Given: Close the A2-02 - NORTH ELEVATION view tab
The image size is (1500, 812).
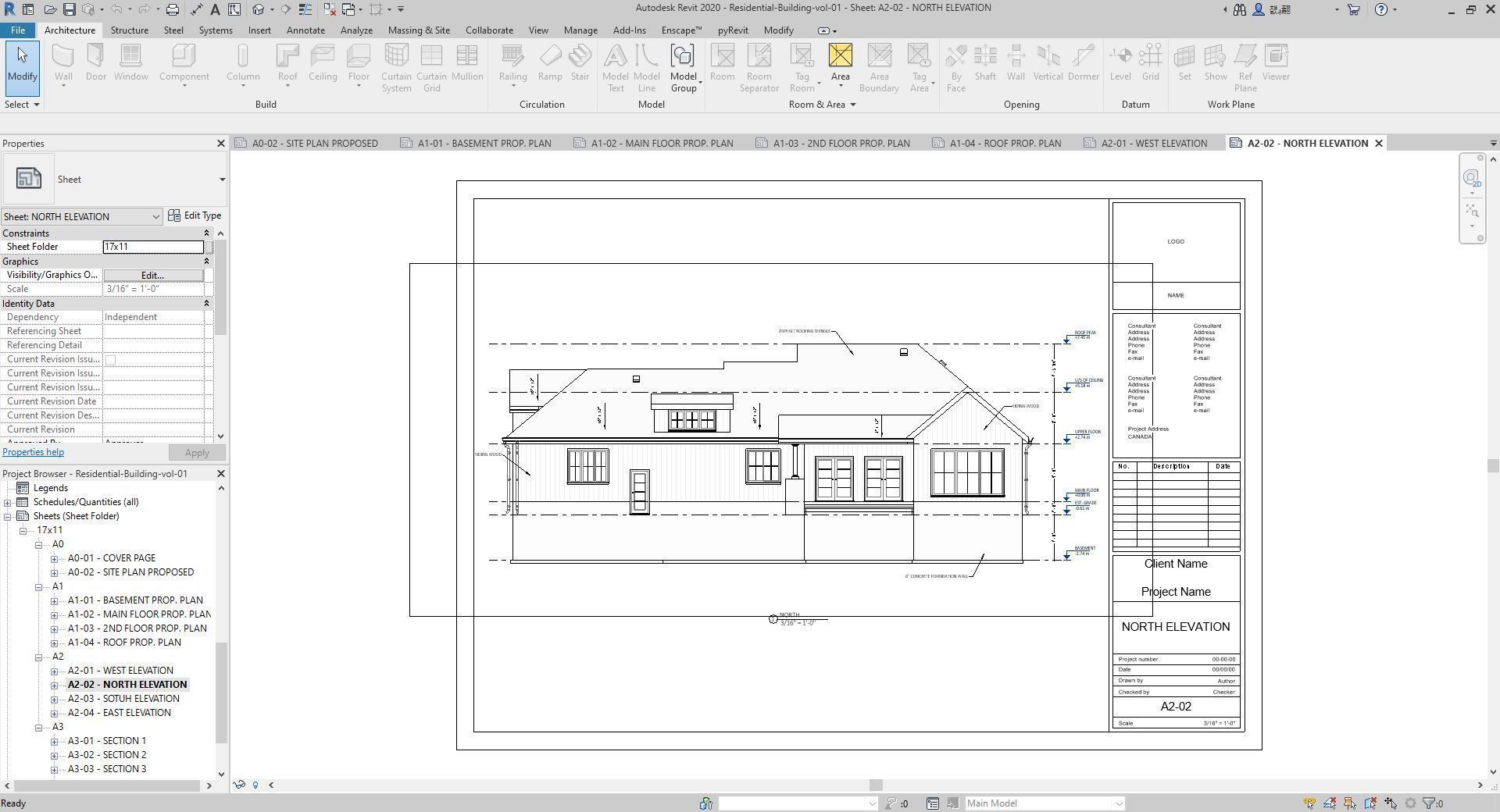Looking at the screenshot, I should click(x=1379, y=144).
